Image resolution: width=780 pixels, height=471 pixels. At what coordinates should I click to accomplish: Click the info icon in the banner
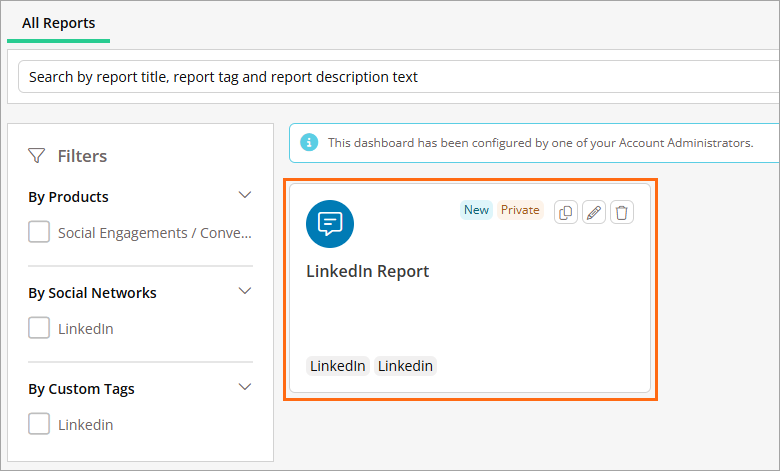pos(309,143)
